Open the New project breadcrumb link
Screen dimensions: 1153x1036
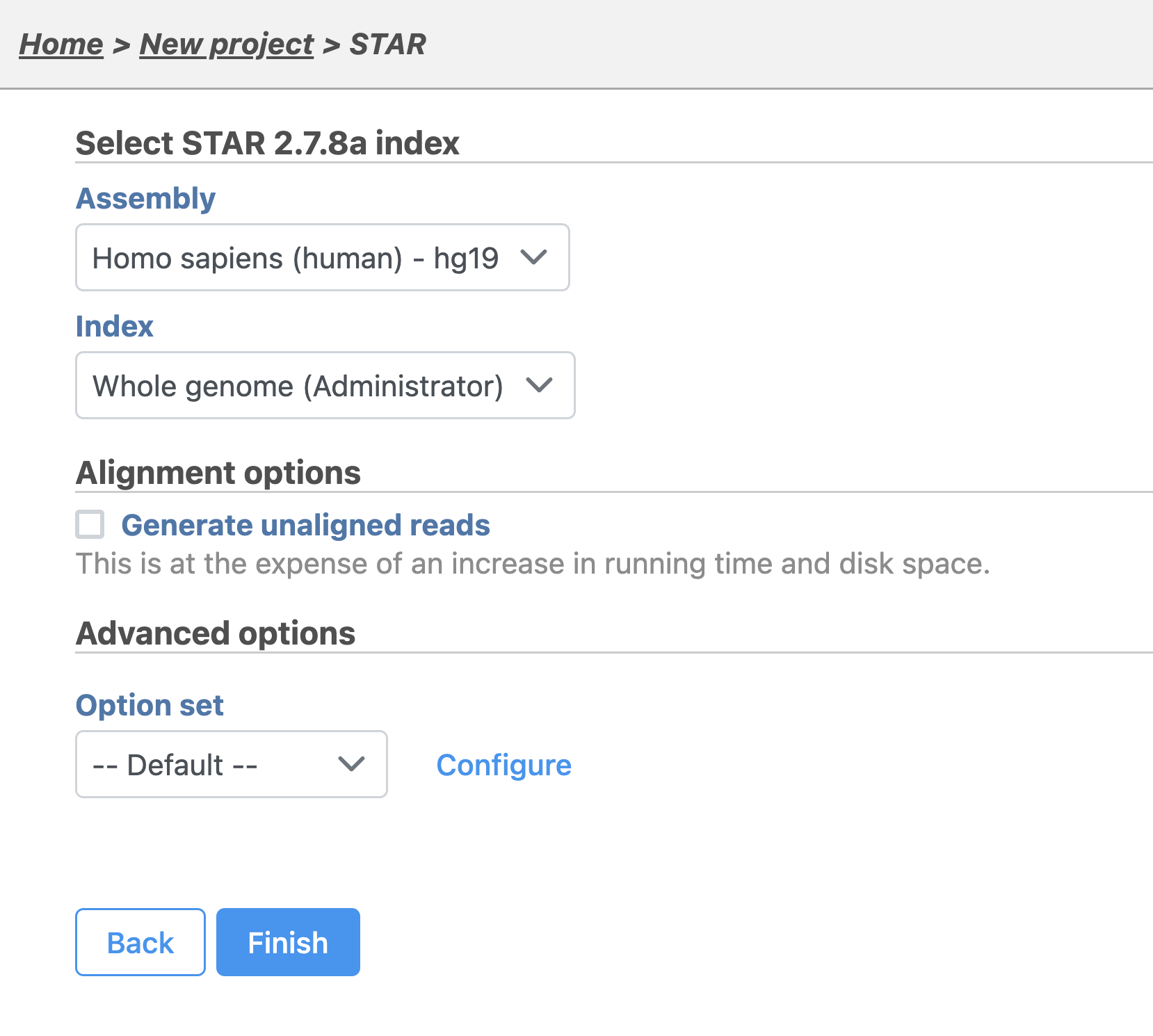point(226,44)
